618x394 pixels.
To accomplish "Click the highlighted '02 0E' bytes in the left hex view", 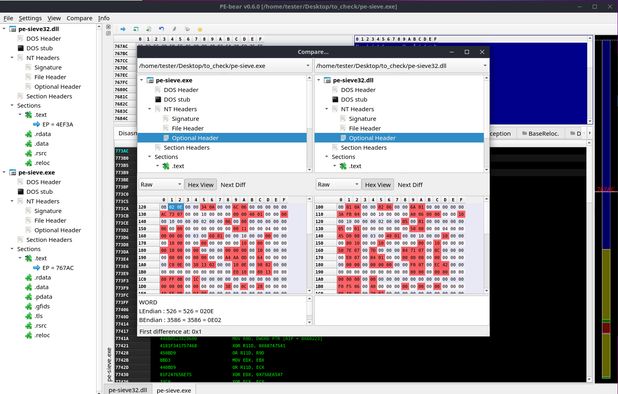I will click(x=176, y=207).
